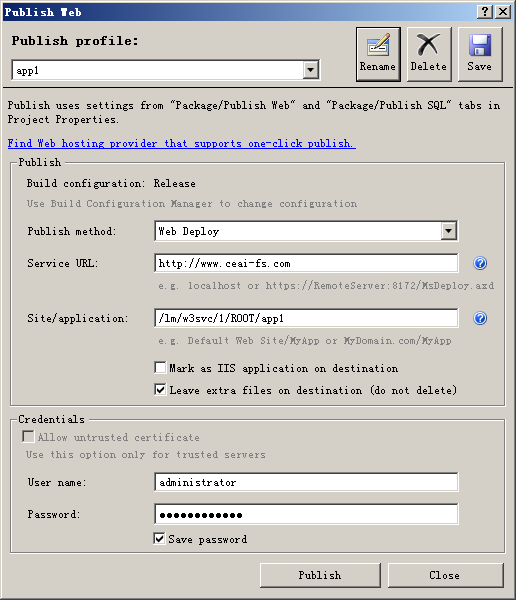Screen dimensions: 516x600
Task: Save the publish profile with the floppy disk icon
Action: 480,54
